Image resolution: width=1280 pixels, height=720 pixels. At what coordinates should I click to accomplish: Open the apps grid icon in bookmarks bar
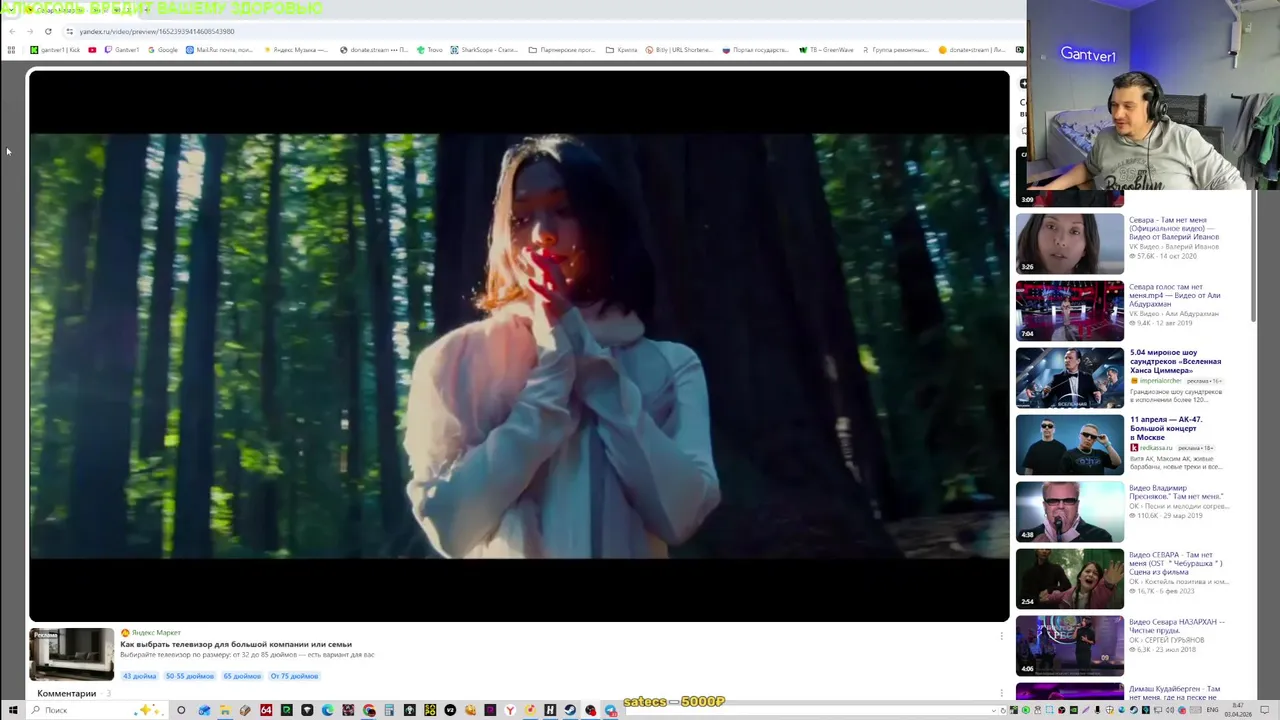click(11, 50)
